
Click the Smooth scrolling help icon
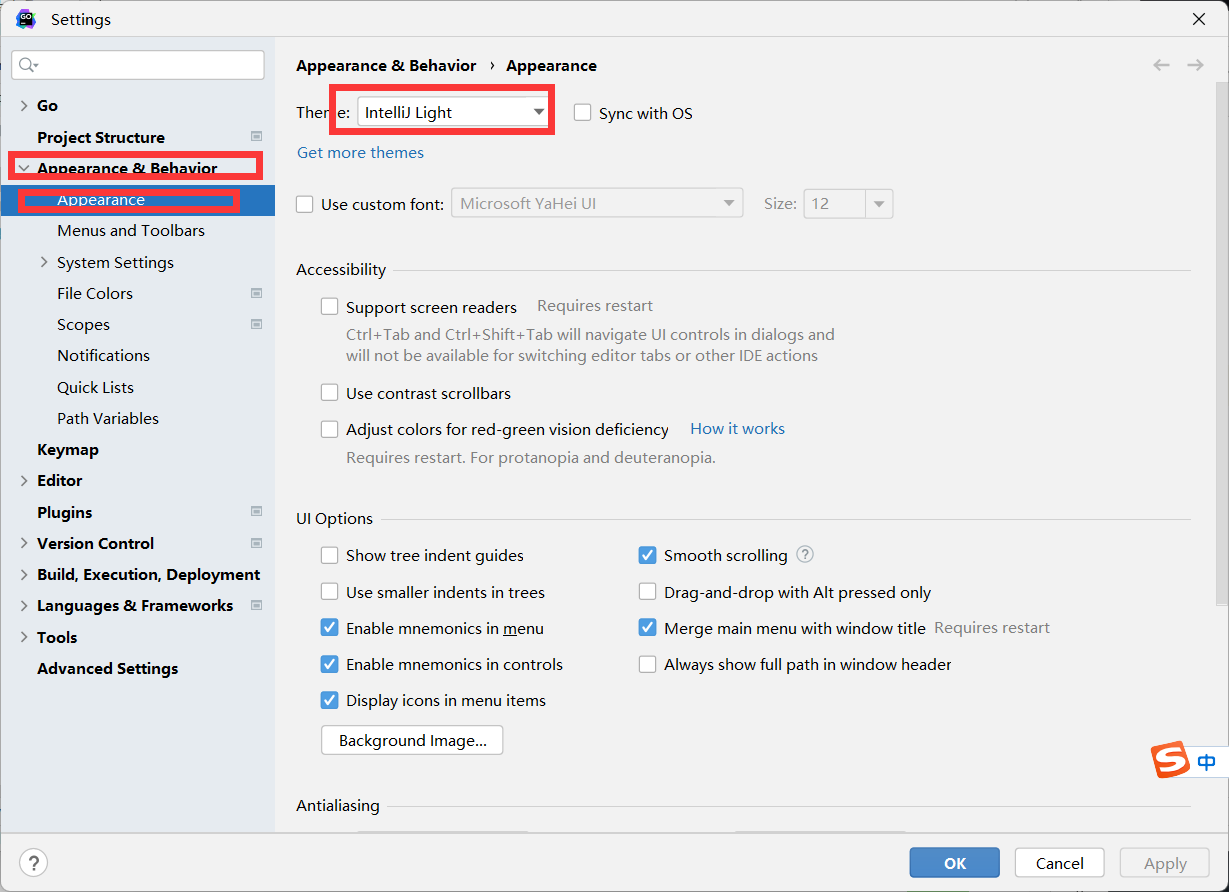[805, 555]
